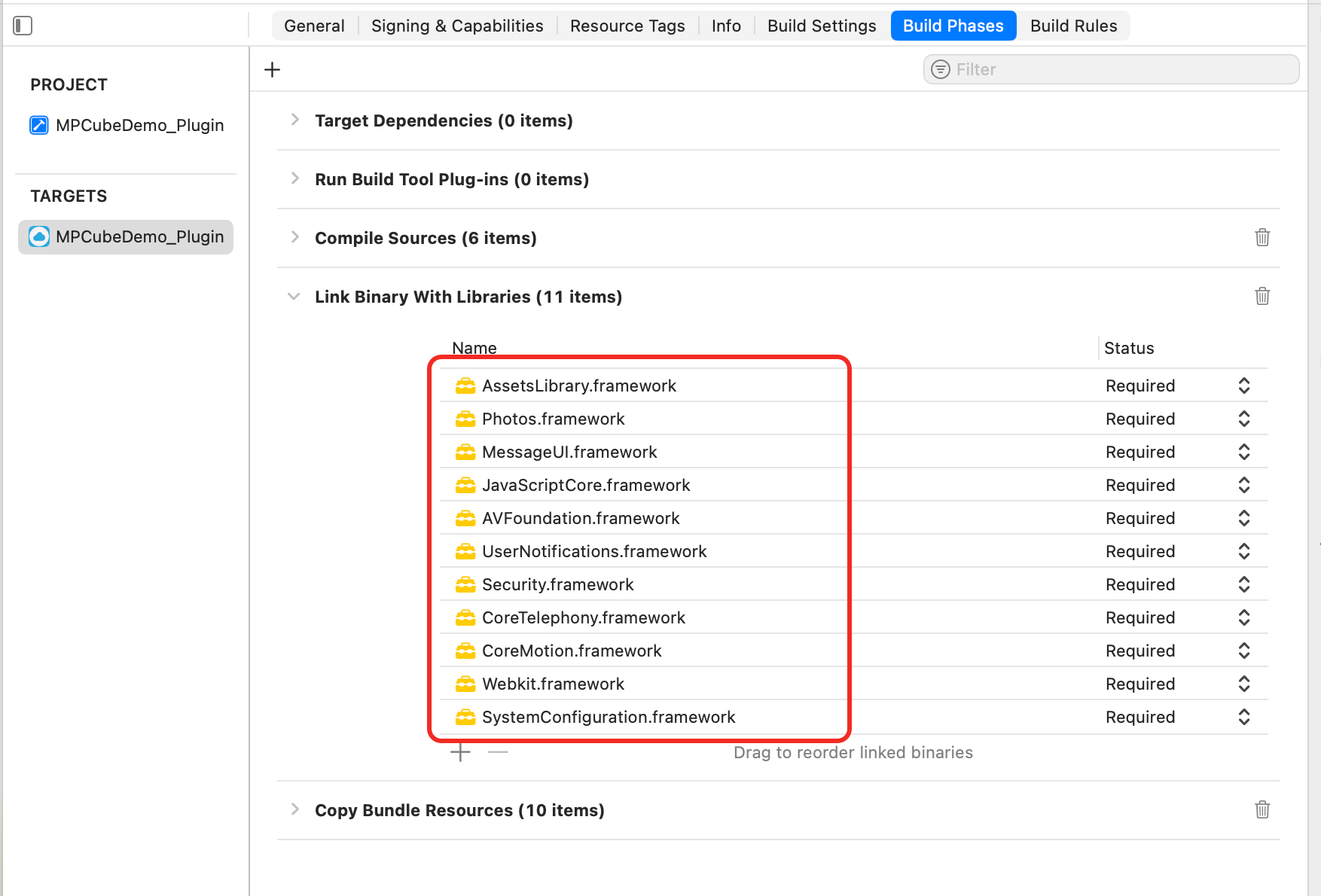Viewport: 1321px width, 896px height.
Task: Switch to Build Rules tab
Action: (1073, 26)
